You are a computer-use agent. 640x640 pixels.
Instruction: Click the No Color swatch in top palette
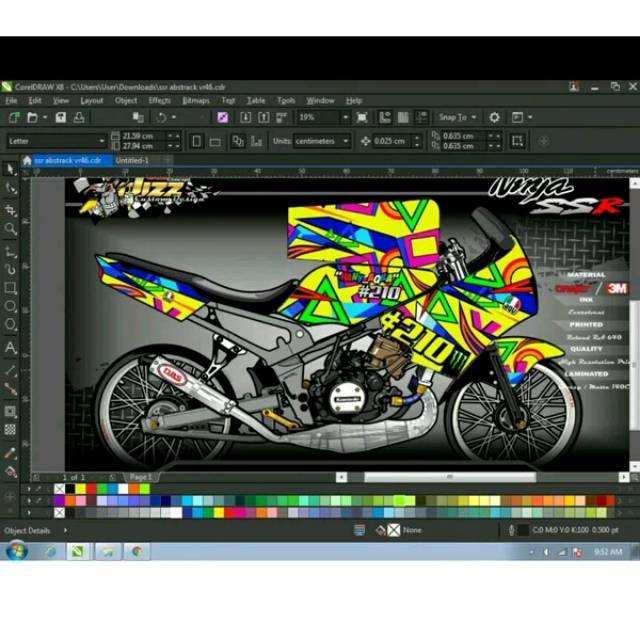[x=60, y=489]
